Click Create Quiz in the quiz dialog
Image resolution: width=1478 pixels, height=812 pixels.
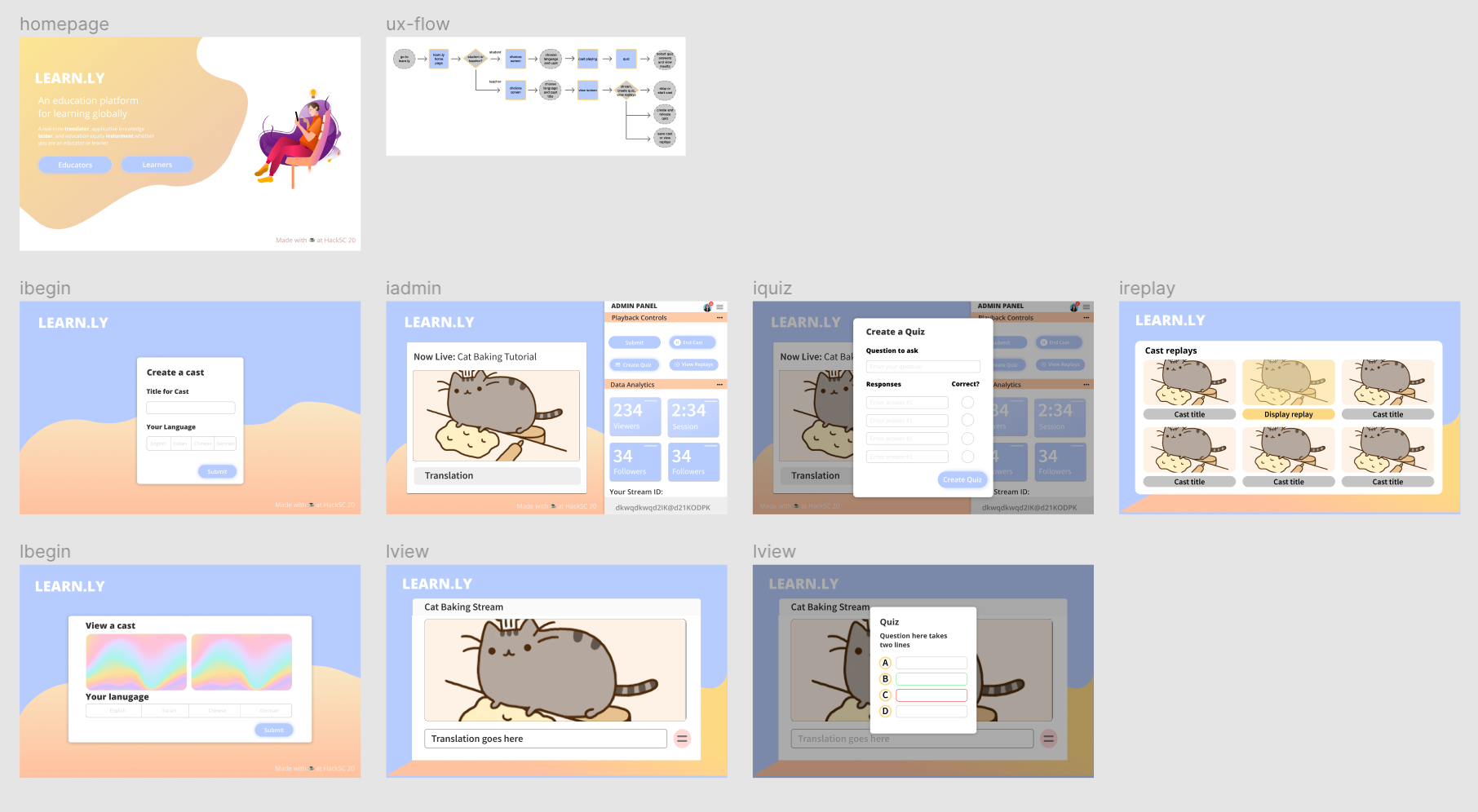pos(962,479)
